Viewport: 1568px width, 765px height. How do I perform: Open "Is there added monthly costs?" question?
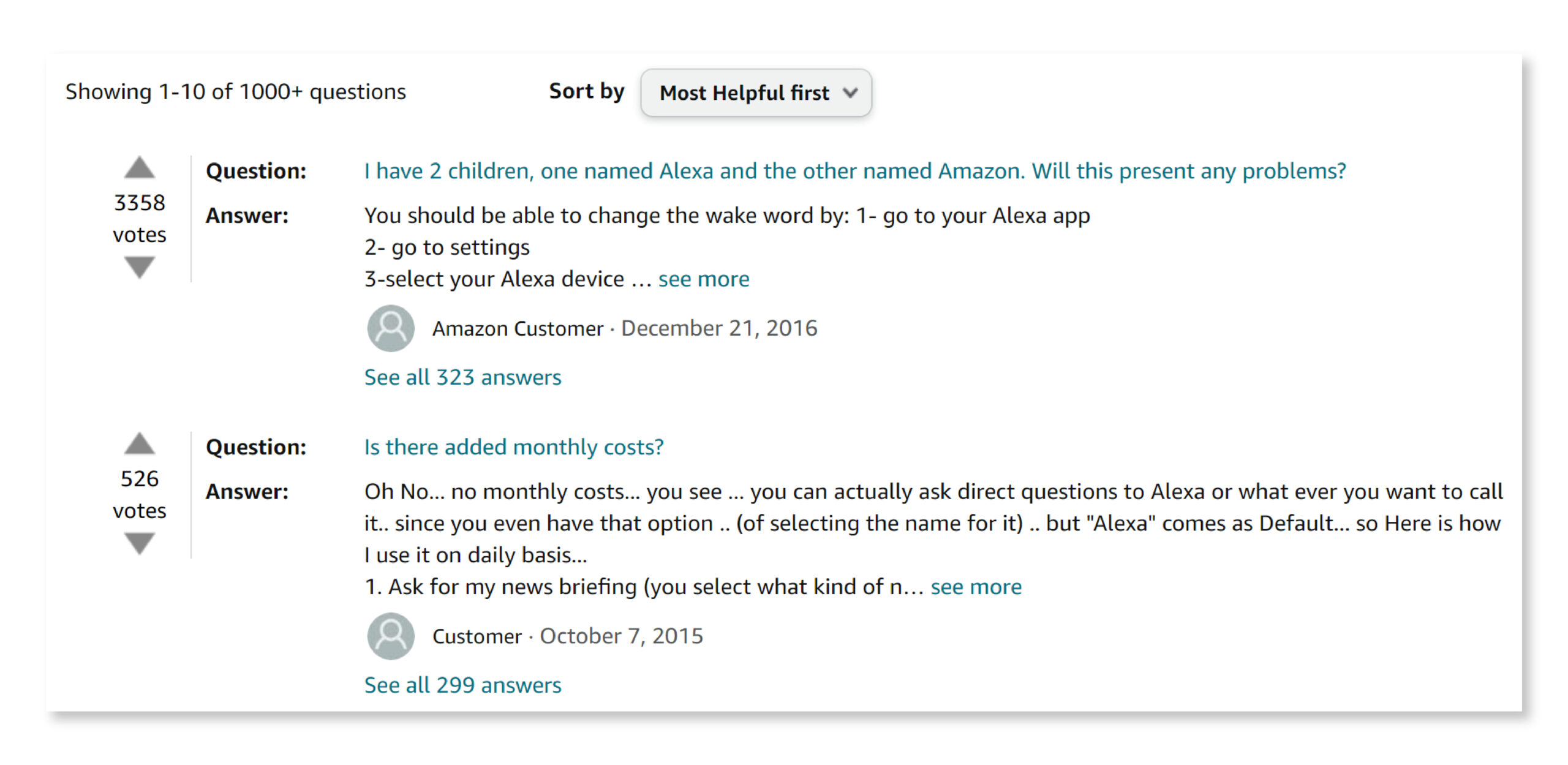click(513, 447)
